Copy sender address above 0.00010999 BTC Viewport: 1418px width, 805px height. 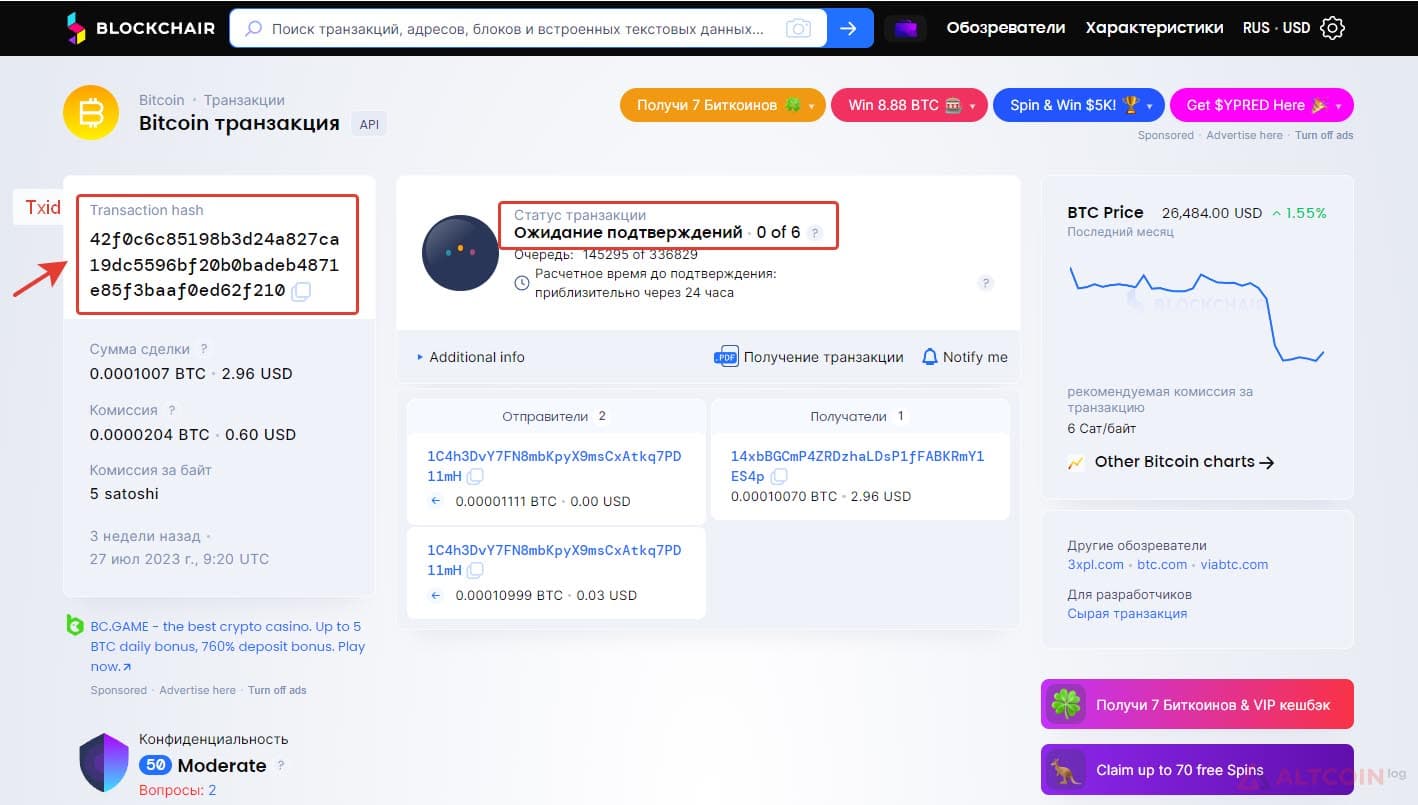point(475,570)
